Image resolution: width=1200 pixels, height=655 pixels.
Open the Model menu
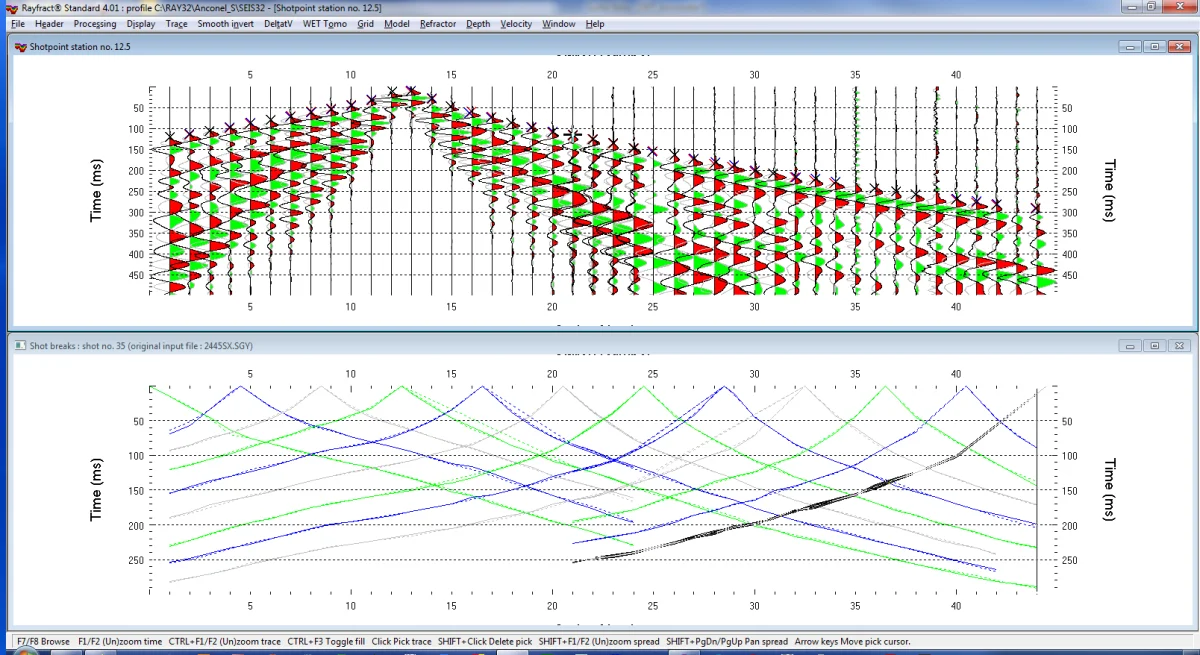[x=397, y=23]
